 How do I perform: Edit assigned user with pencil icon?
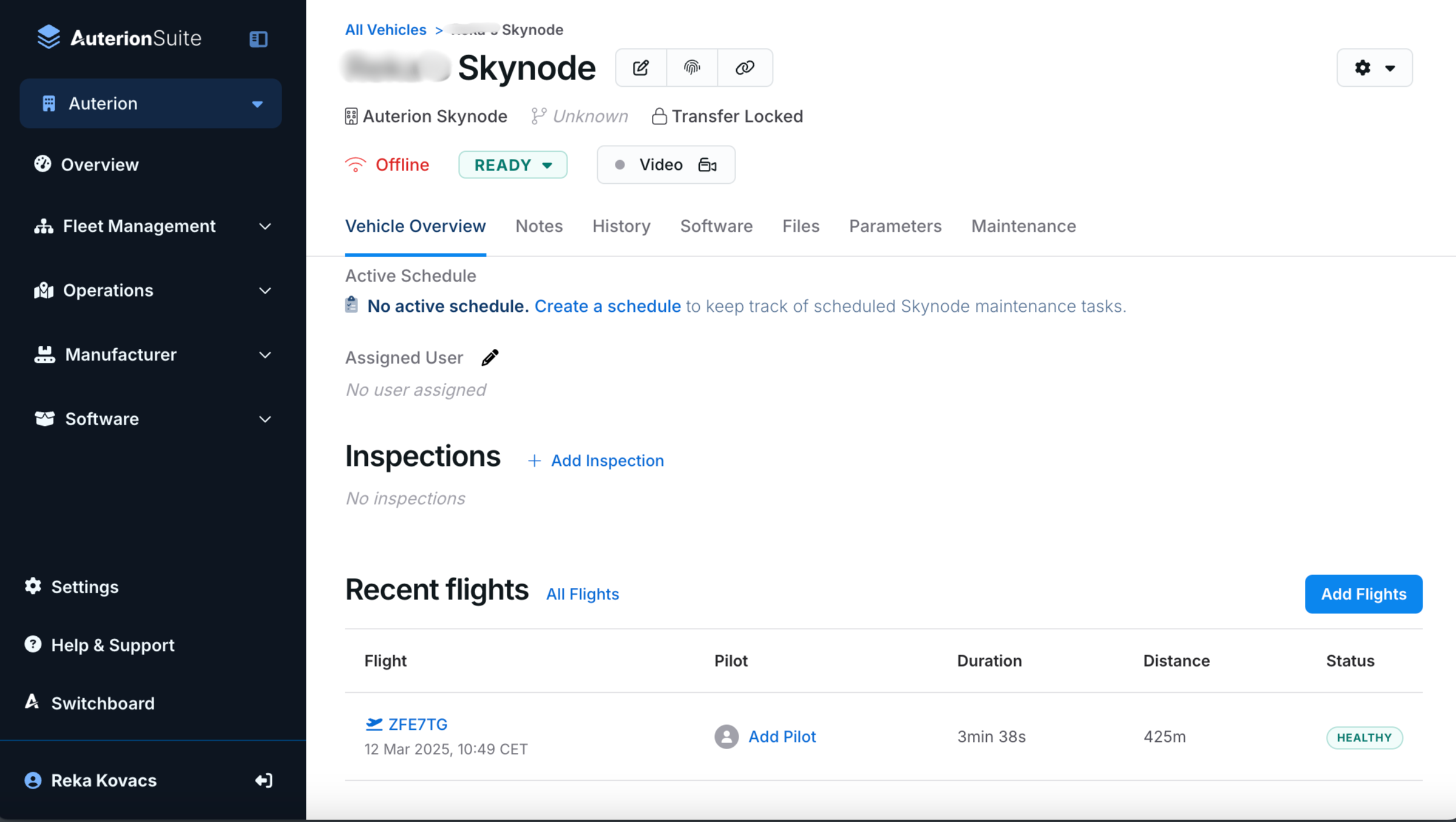[490, 358]
